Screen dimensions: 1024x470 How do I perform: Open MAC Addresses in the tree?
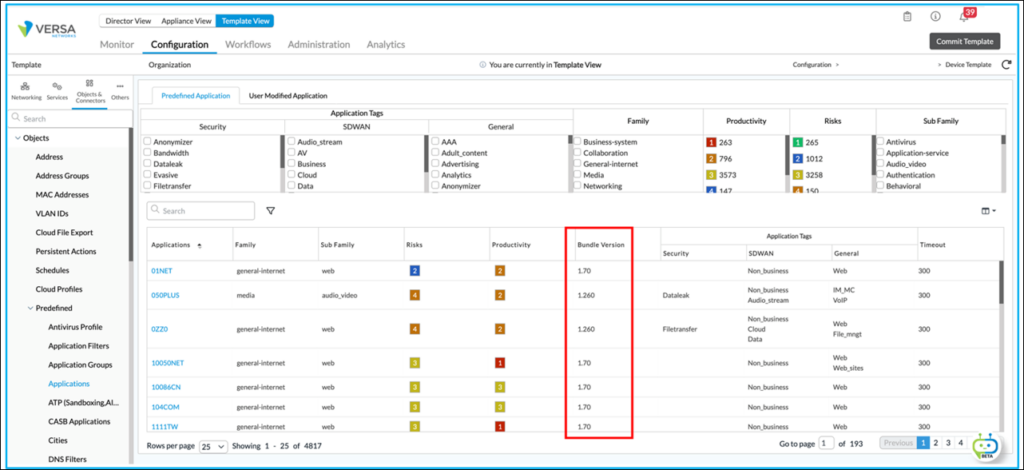tap(61, 195)
